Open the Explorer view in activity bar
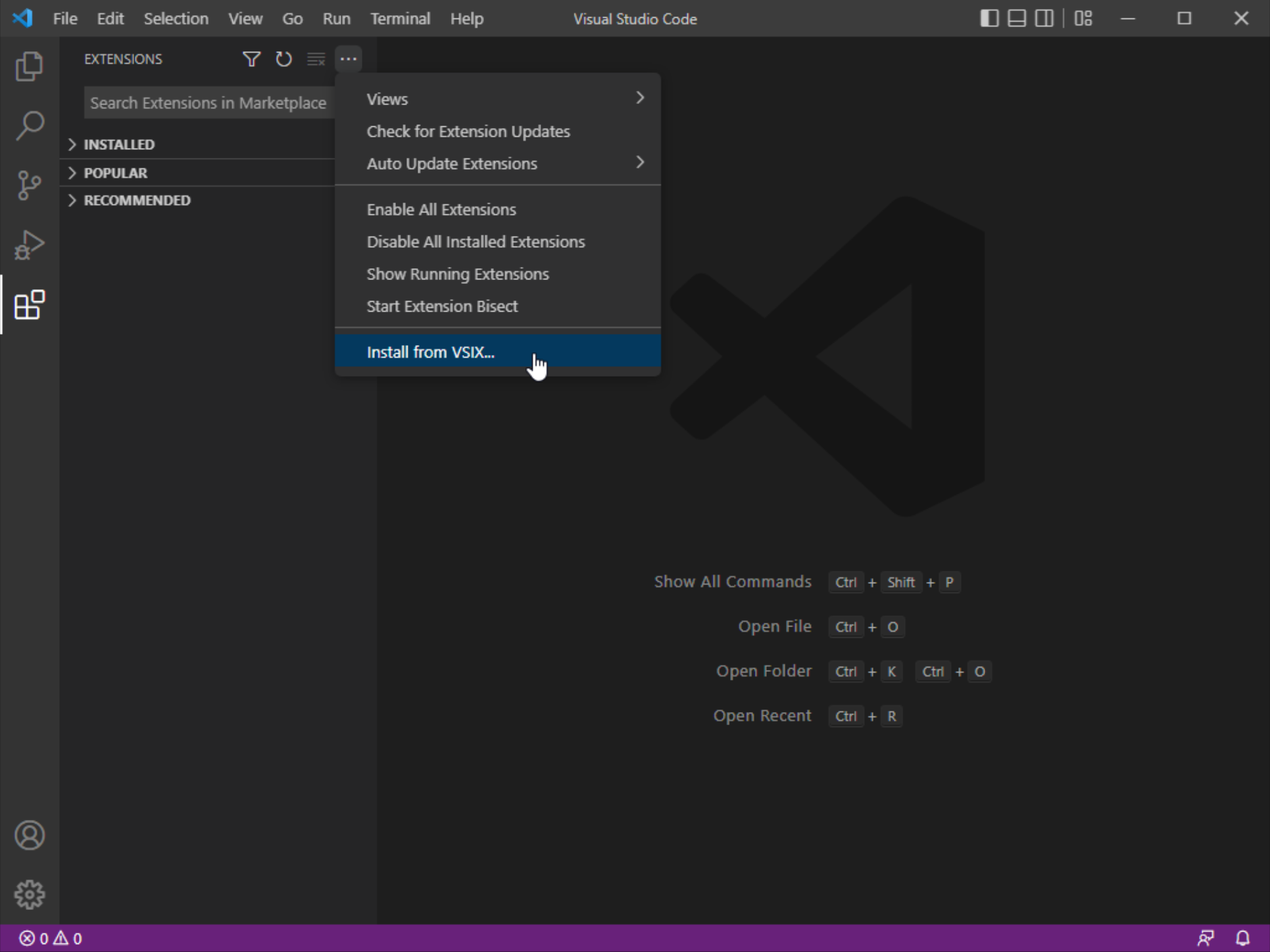 coord(30,66)
